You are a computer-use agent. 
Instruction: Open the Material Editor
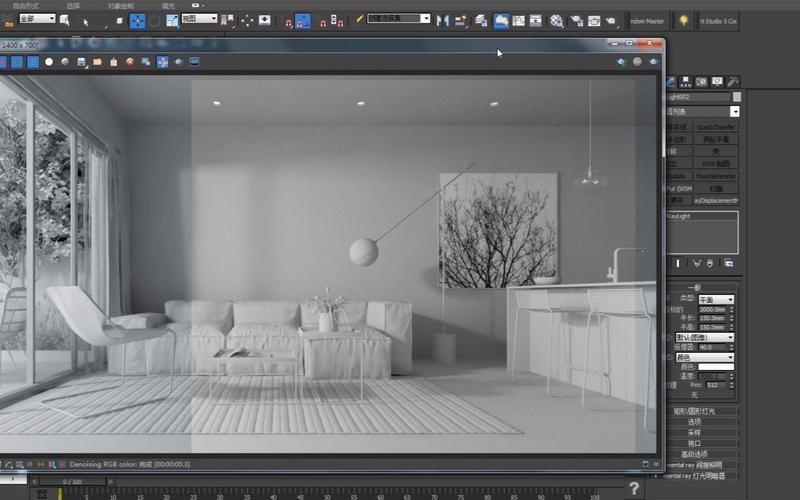pos(557,20)
